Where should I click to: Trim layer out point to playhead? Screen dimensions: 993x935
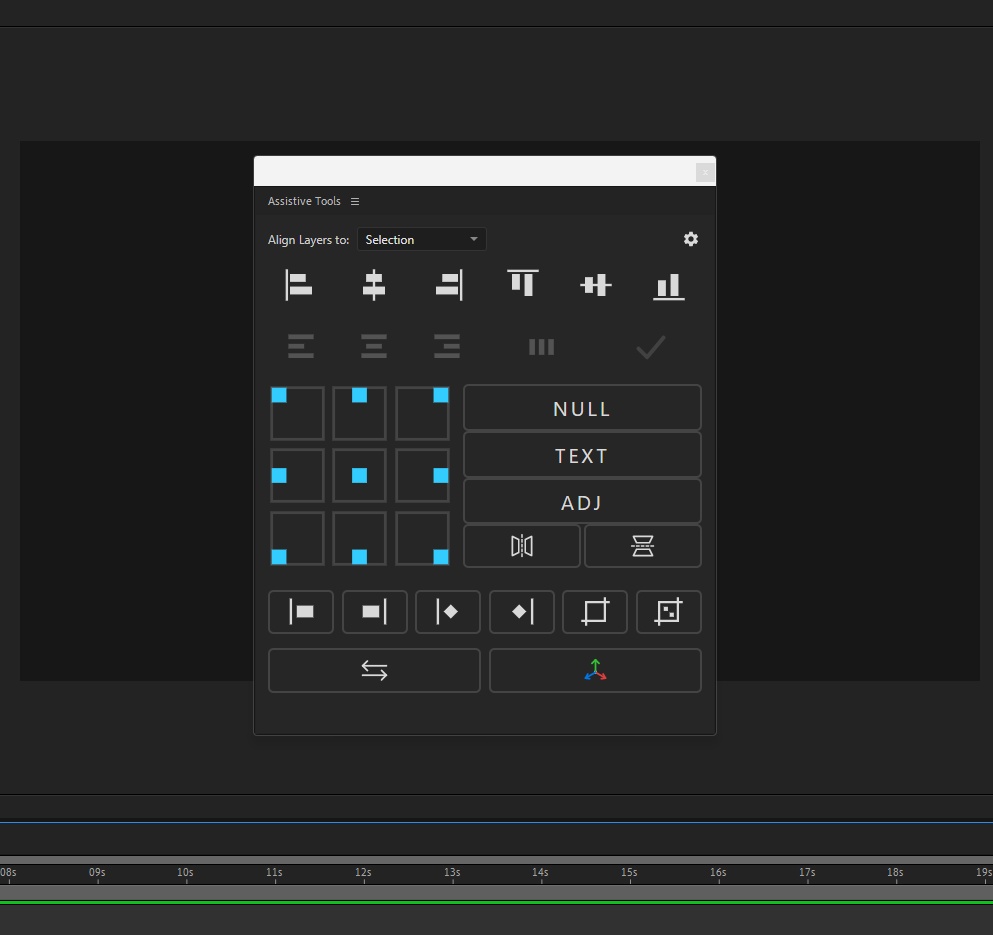374,612
